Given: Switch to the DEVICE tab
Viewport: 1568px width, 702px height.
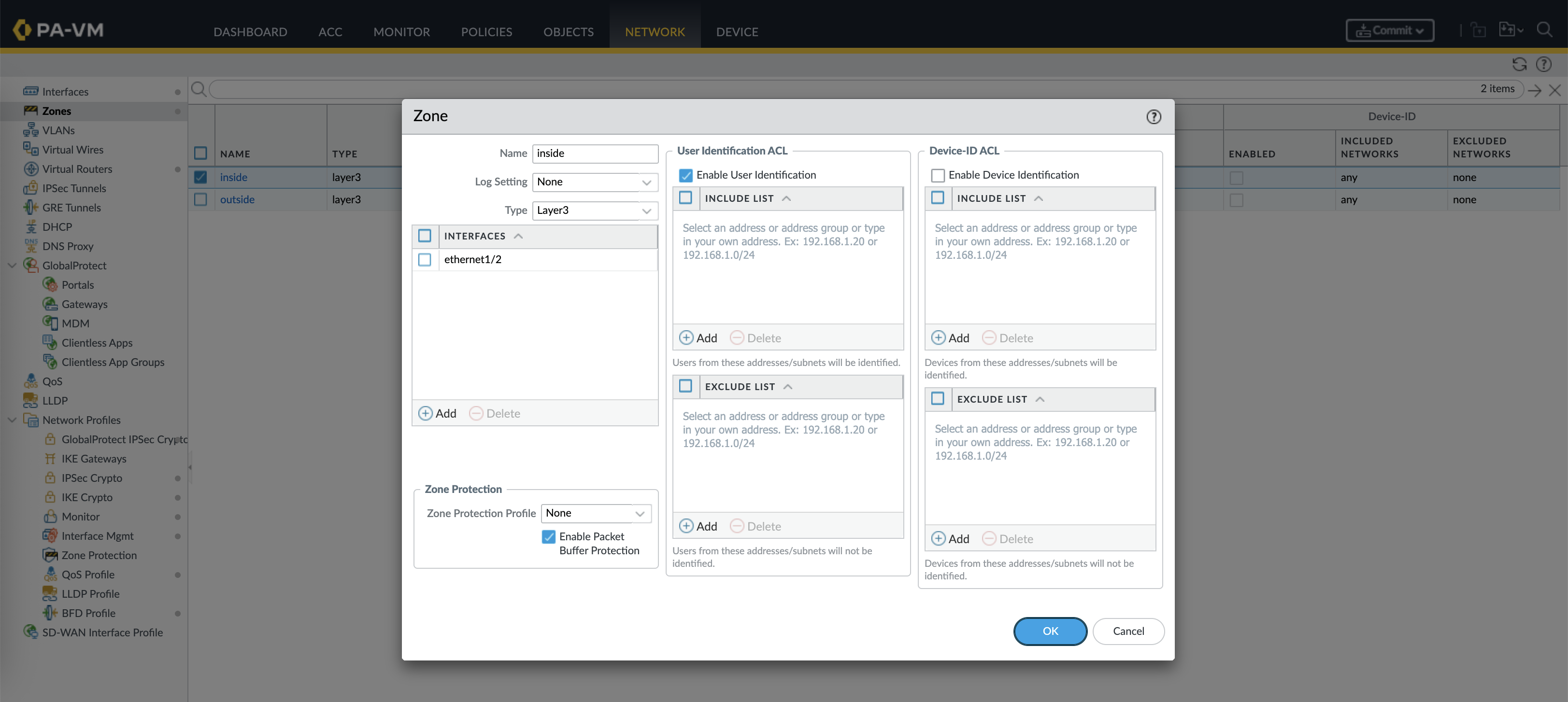Looking at the screenshot, I should [x=737, y=32].
